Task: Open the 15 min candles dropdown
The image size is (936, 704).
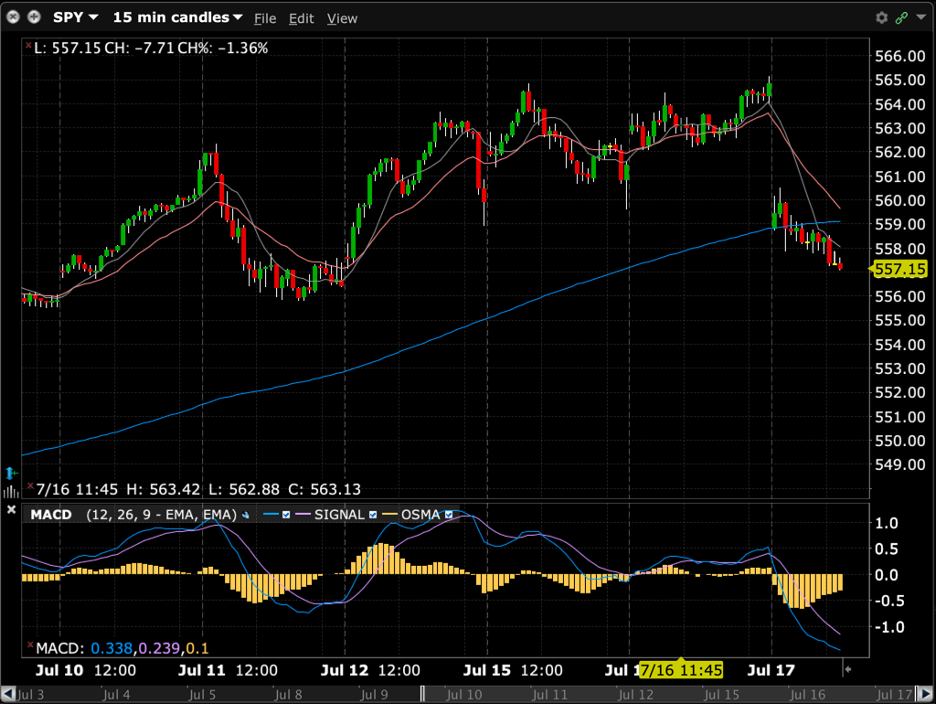Action: pyautogui.click(x=177, y=17)
